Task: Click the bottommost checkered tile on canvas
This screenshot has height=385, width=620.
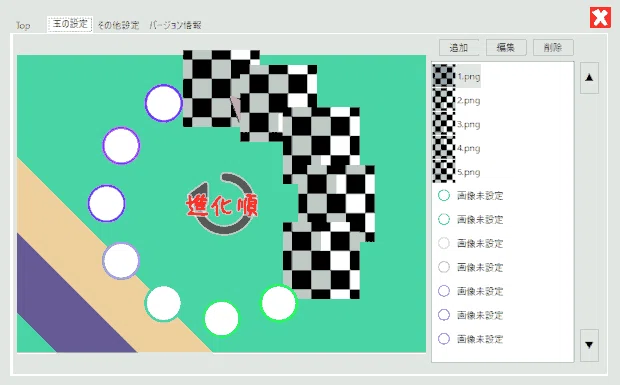Action: coord(321,260)
